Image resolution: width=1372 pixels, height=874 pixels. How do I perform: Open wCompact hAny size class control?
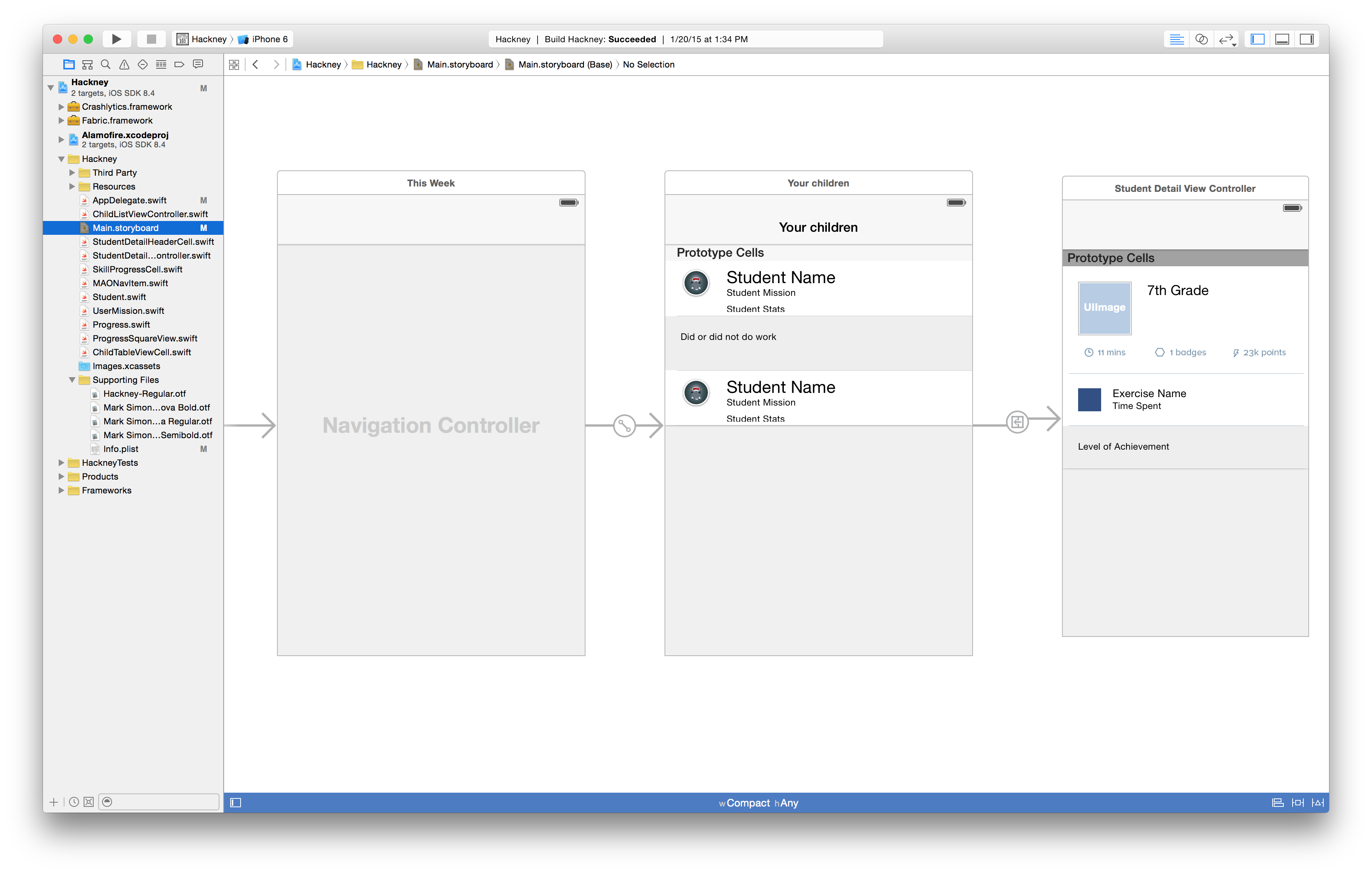759,803
